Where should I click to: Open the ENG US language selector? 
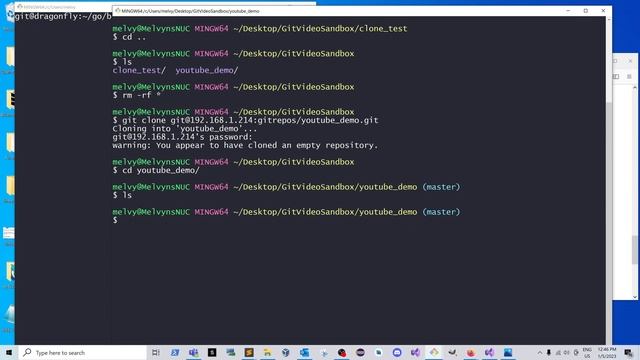tap(587, 353)
